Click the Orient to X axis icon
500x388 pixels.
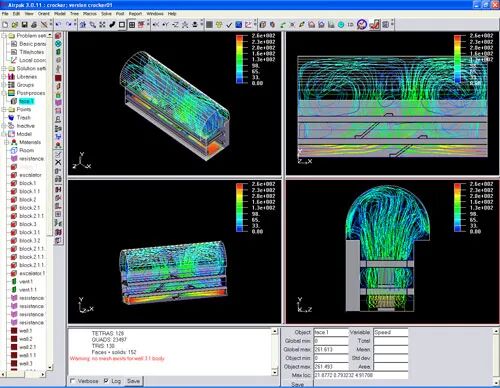click(x=156, y=25)
